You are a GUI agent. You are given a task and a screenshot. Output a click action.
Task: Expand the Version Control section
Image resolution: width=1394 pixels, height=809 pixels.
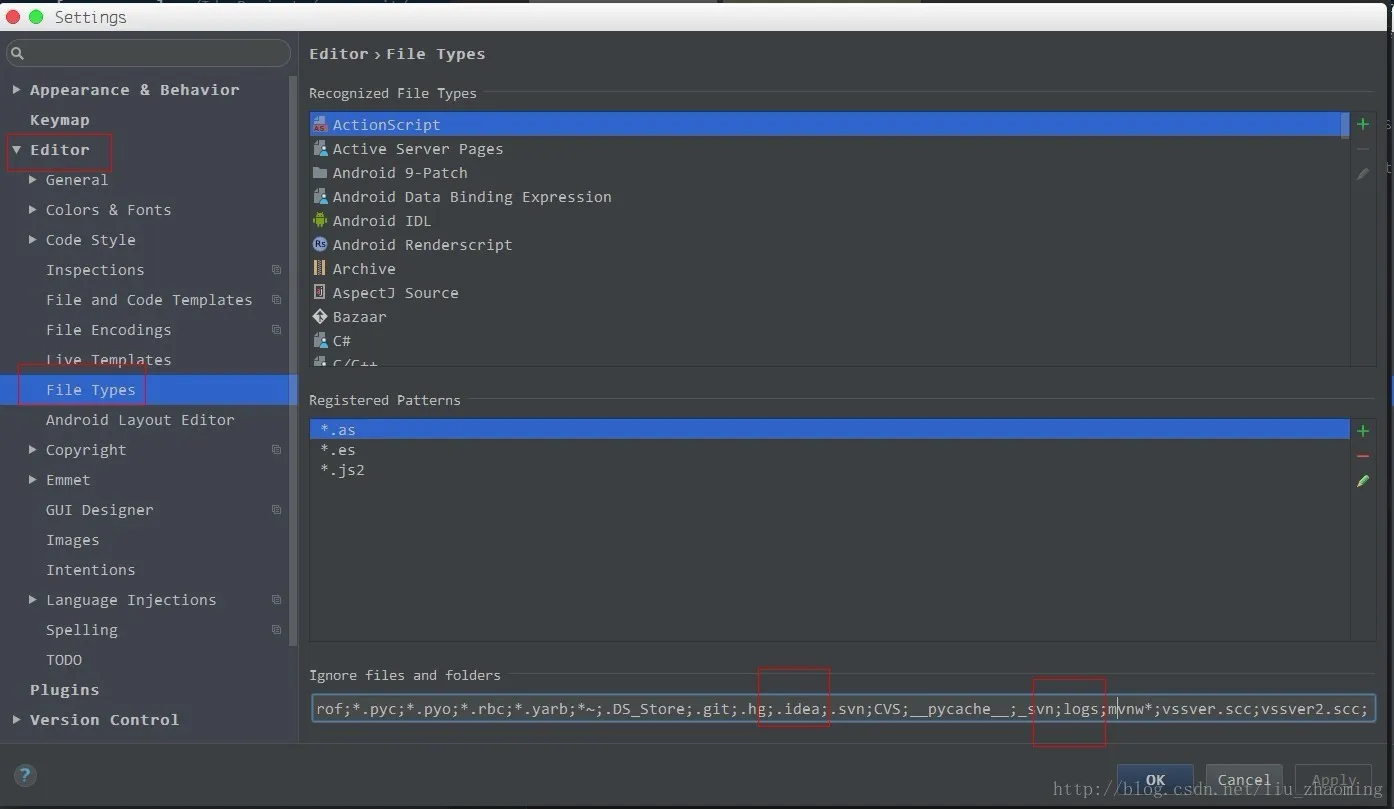tap(16, 720)
